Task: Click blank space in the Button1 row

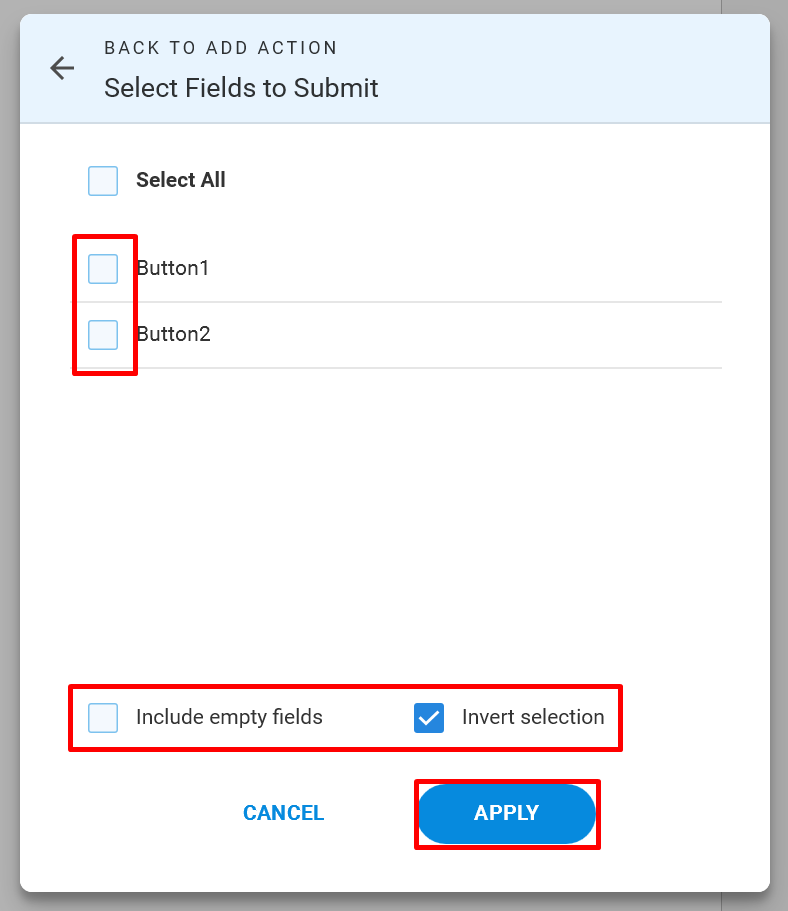Action: pos(465,269)
